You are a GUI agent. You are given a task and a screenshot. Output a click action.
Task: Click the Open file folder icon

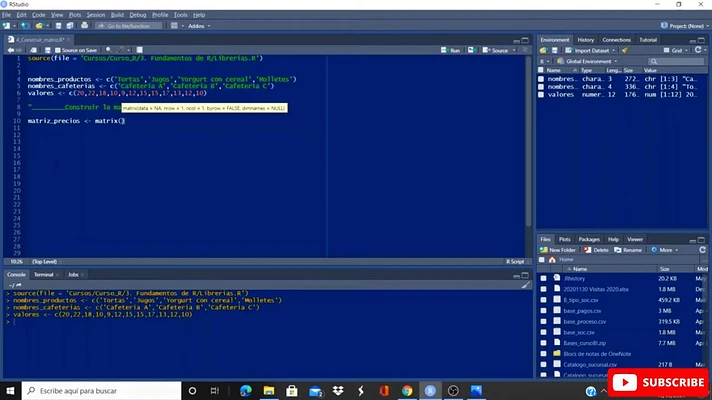tap(40, 26)
